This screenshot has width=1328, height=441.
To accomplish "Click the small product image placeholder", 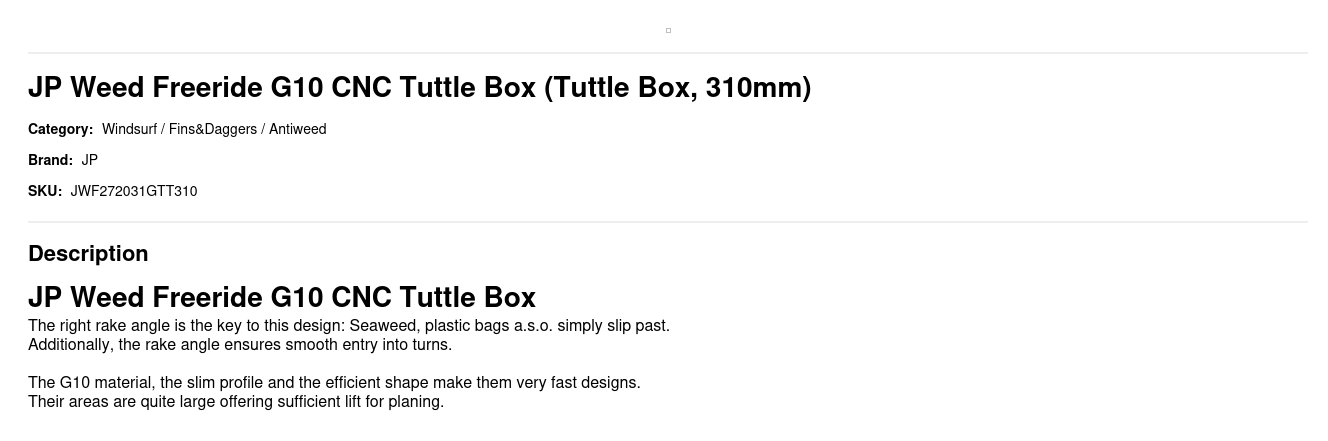I will coord(668,30).
